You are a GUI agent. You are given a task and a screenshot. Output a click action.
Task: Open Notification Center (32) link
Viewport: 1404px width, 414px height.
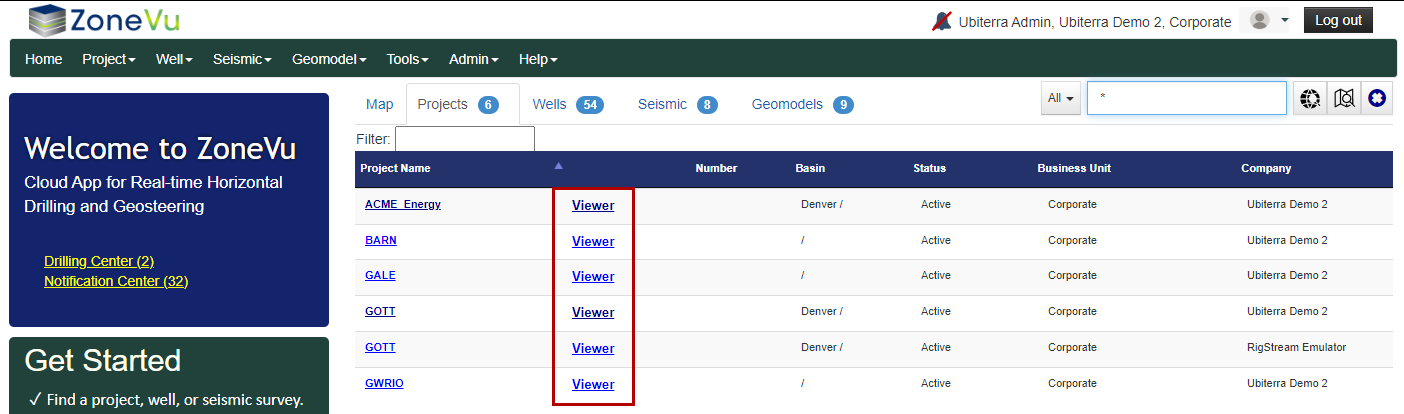(x=116, y=281)
